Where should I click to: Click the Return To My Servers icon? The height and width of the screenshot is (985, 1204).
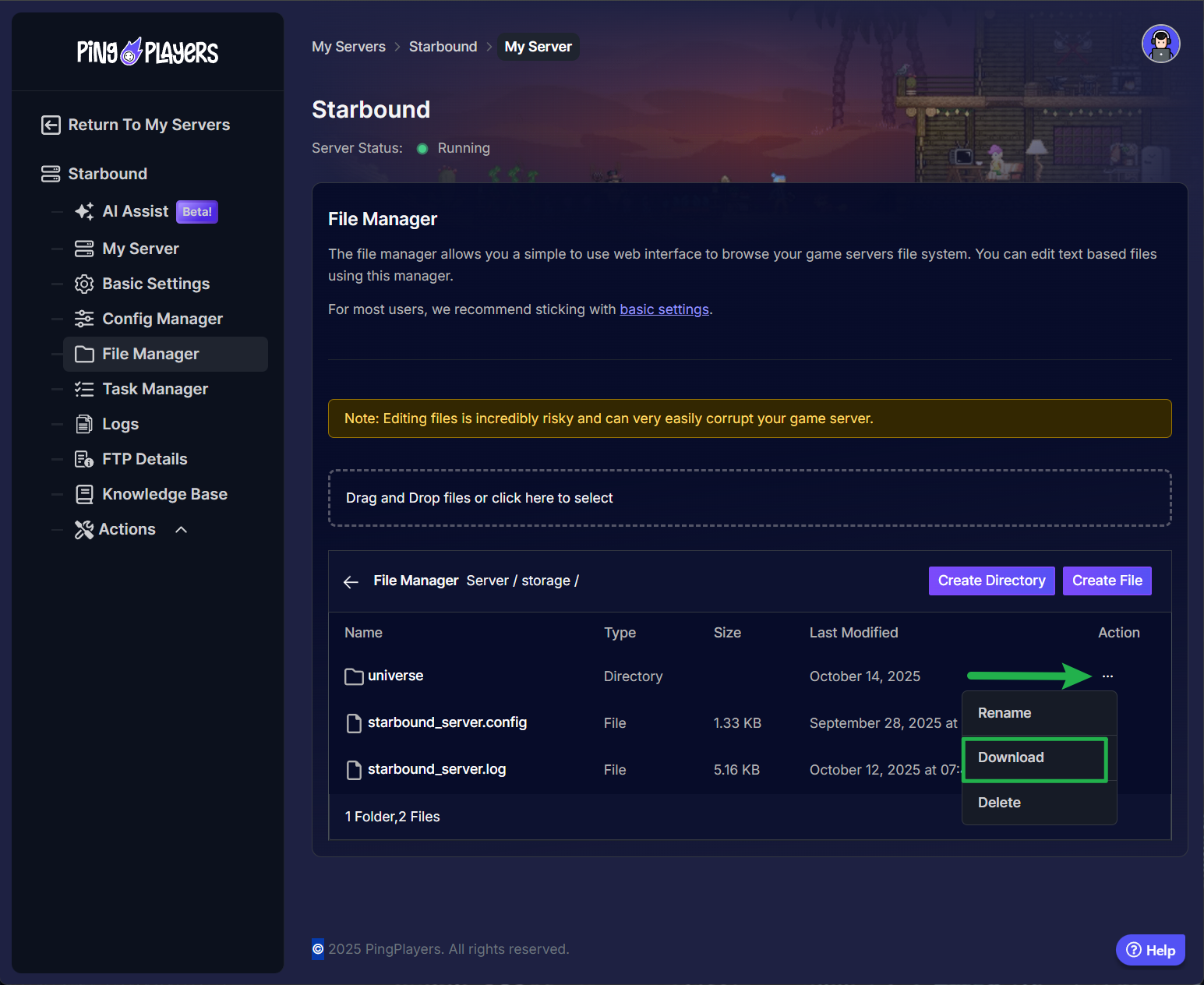point(51,125)
